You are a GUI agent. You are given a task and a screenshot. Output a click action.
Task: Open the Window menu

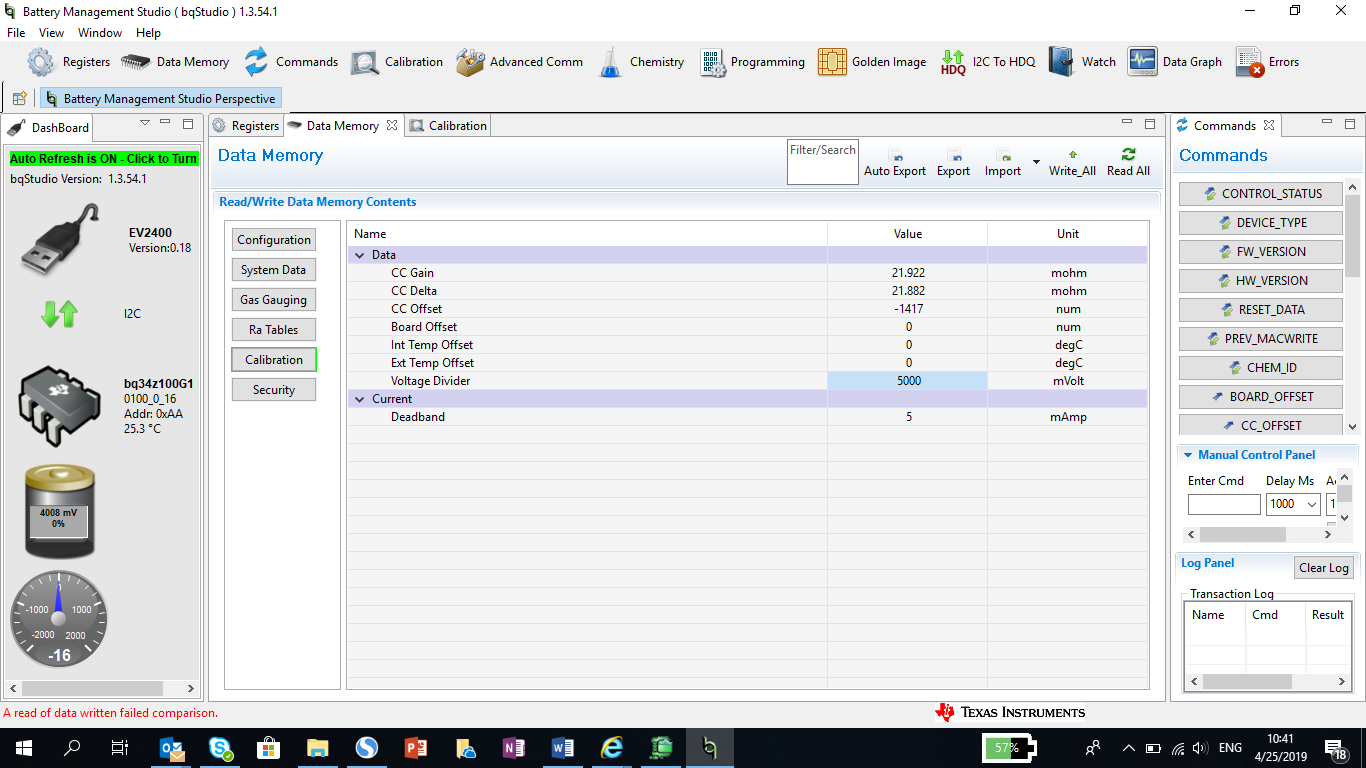(x=100, y=33)
